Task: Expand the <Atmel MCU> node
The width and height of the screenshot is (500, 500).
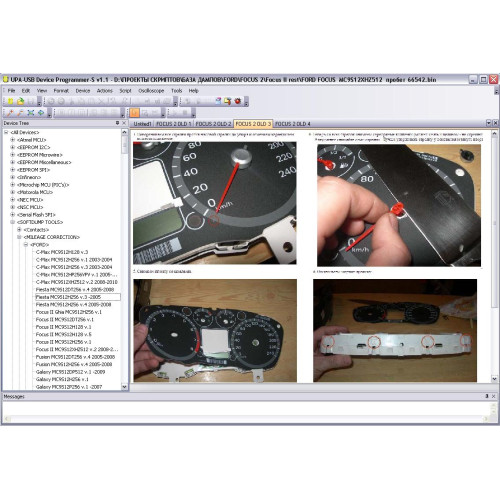Action: coord(13,140)
